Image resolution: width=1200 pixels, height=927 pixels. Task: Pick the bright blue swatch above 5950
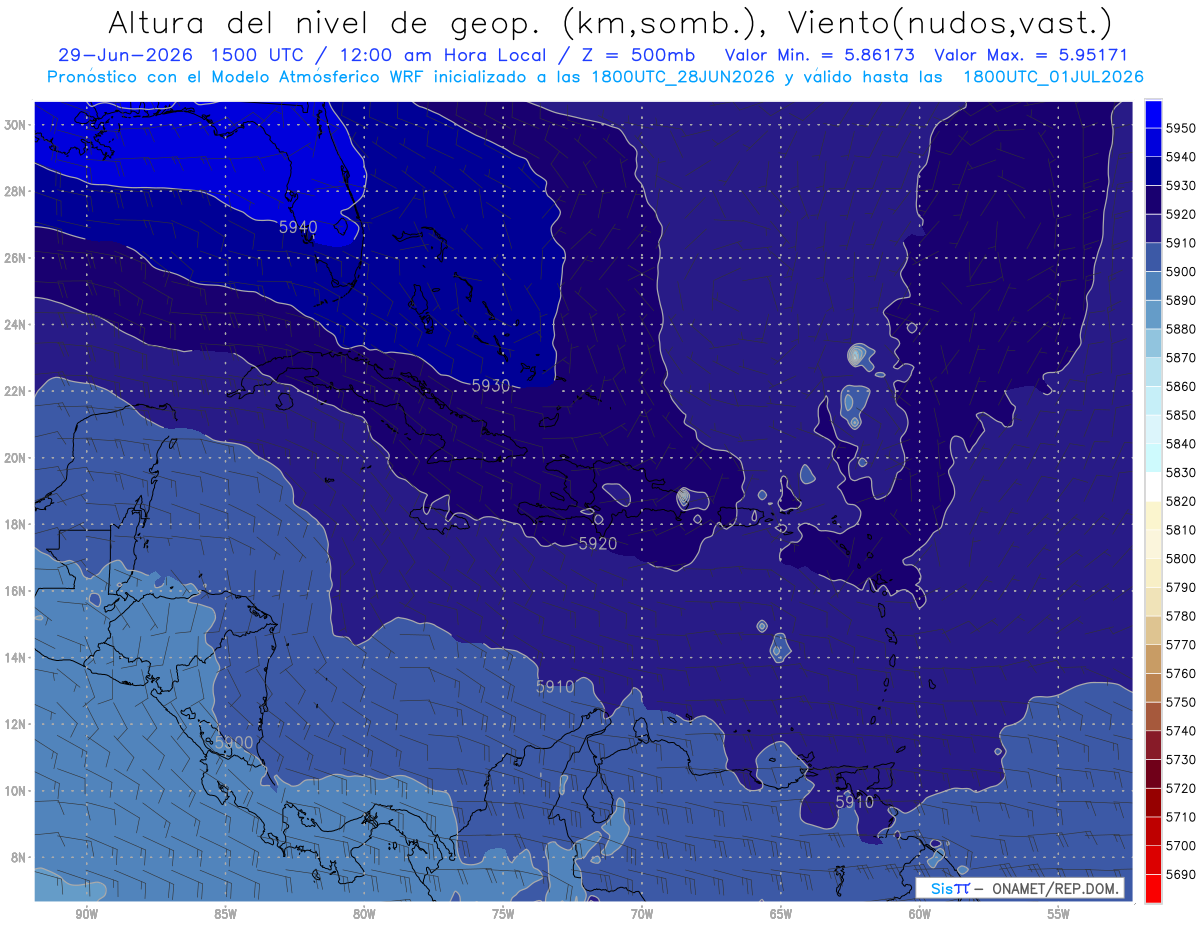(1153, 114)
